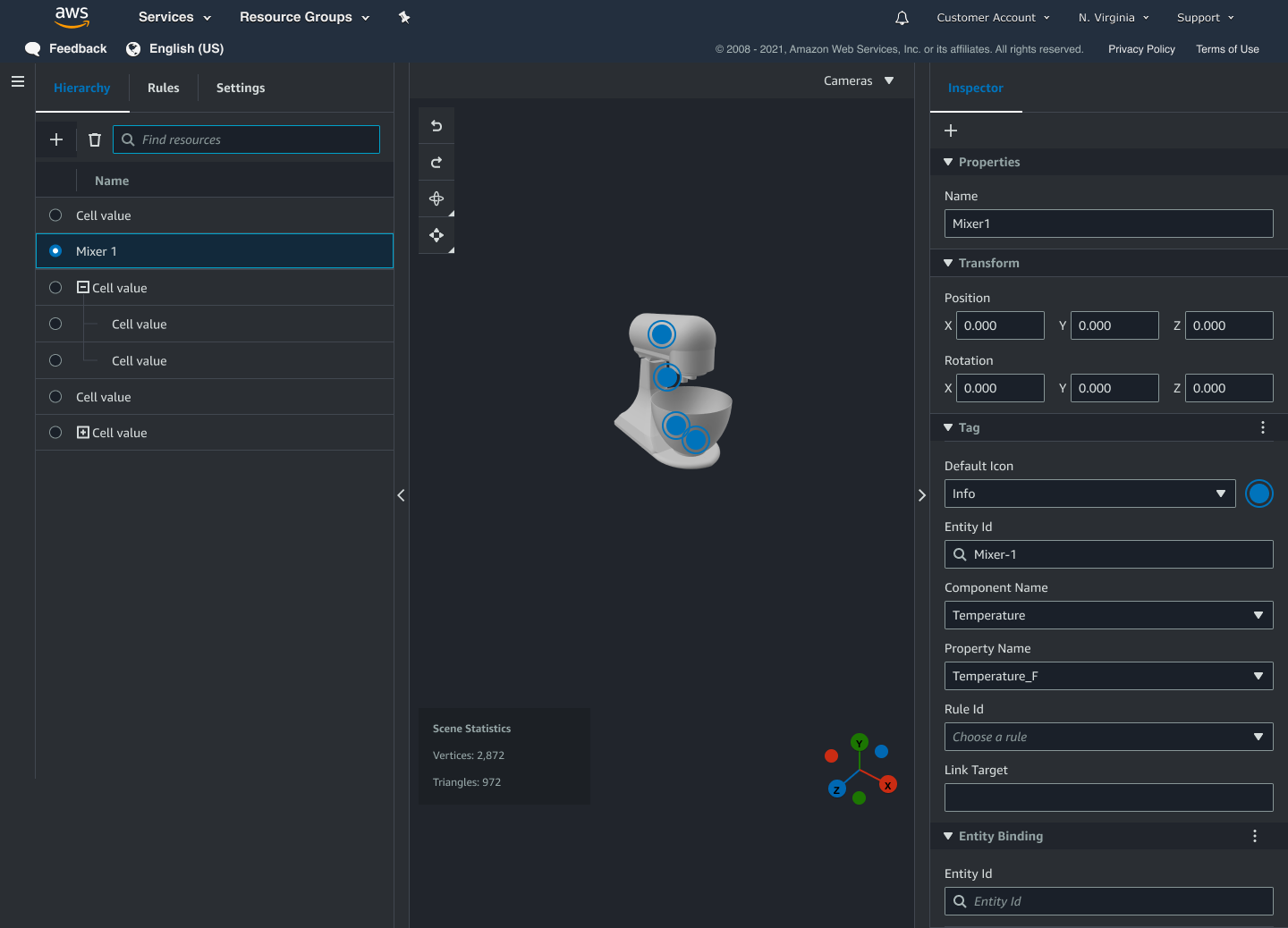The width and height of the screenshot is (1288, 928).
Task: Open the notifications bell icon
Action: (x=902, y=17)
